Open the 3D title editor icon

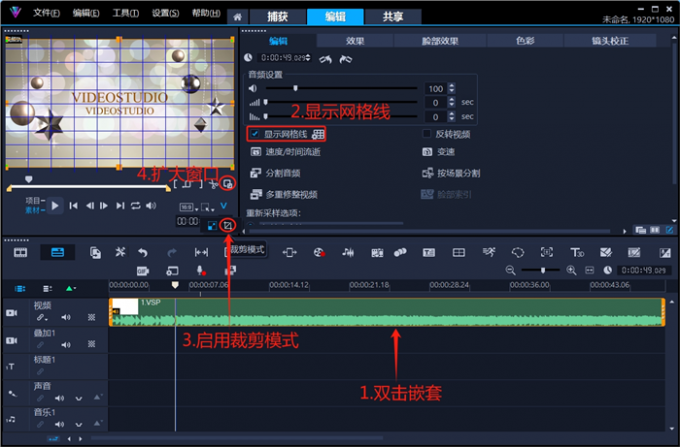point(577,252)
